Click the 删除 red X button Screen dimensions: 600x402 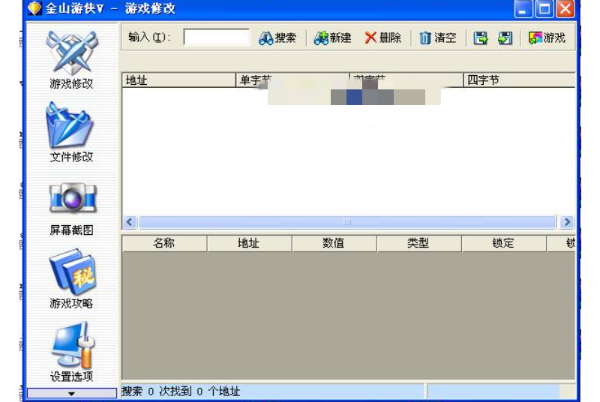(383, 38)
